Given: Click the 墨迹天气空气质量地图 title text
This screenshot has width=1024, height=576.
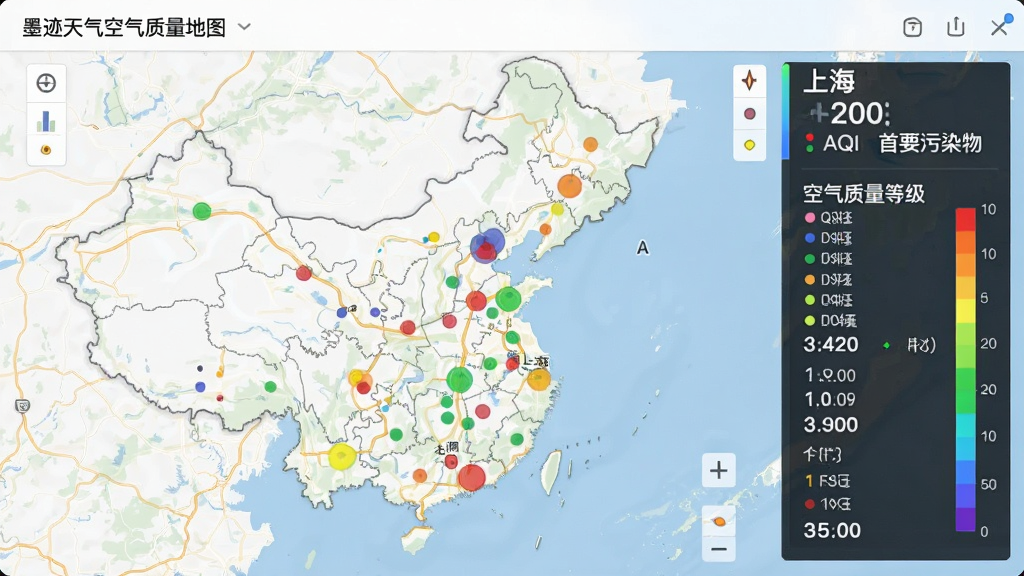Looking at the screenshot, I should [x=124, y=27].
